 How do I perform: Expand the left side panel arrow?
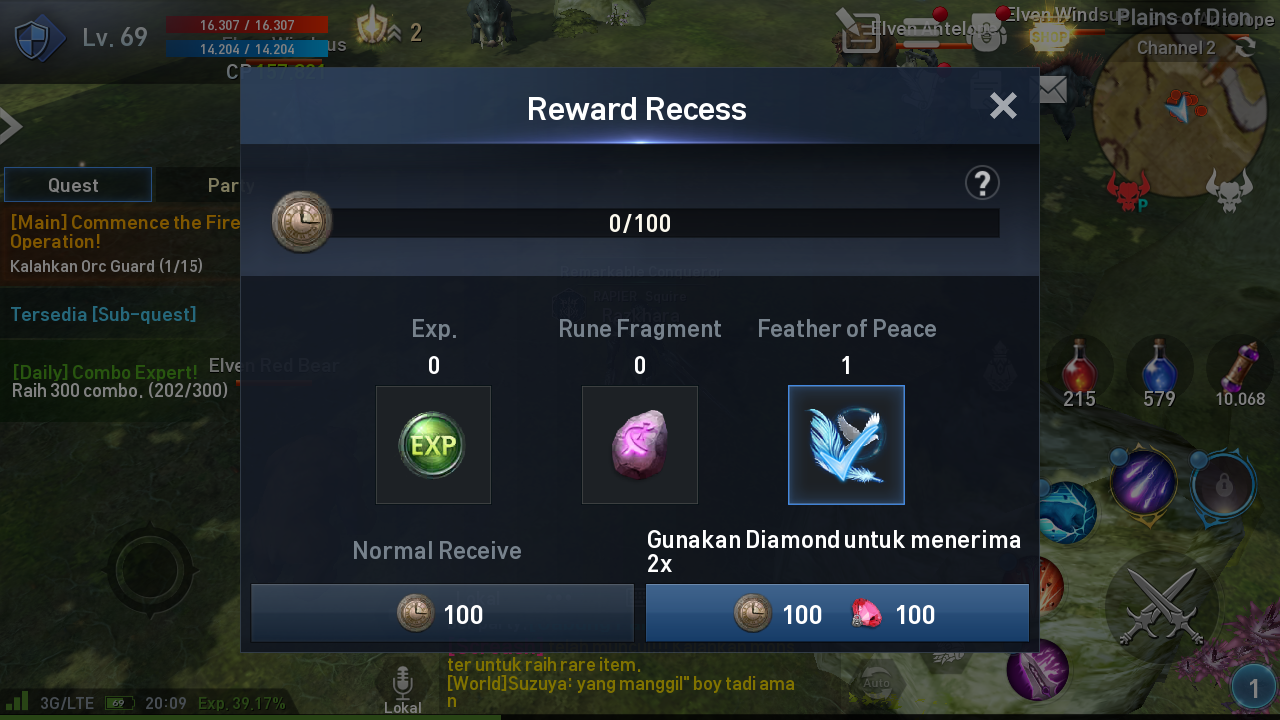click(x=10, y=126)
